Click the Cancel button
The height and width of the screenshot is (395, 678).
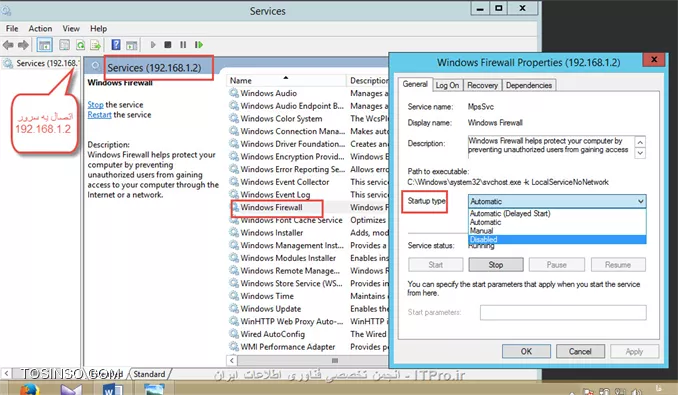pos(580,351)
